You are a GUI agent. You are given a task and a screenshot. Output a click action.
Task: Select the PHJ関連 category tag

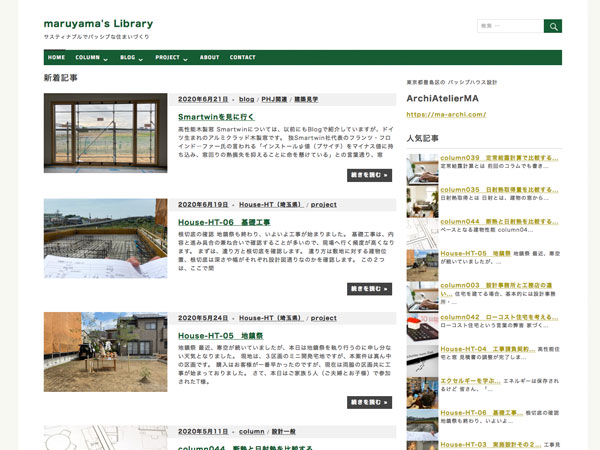pos(274,99)
